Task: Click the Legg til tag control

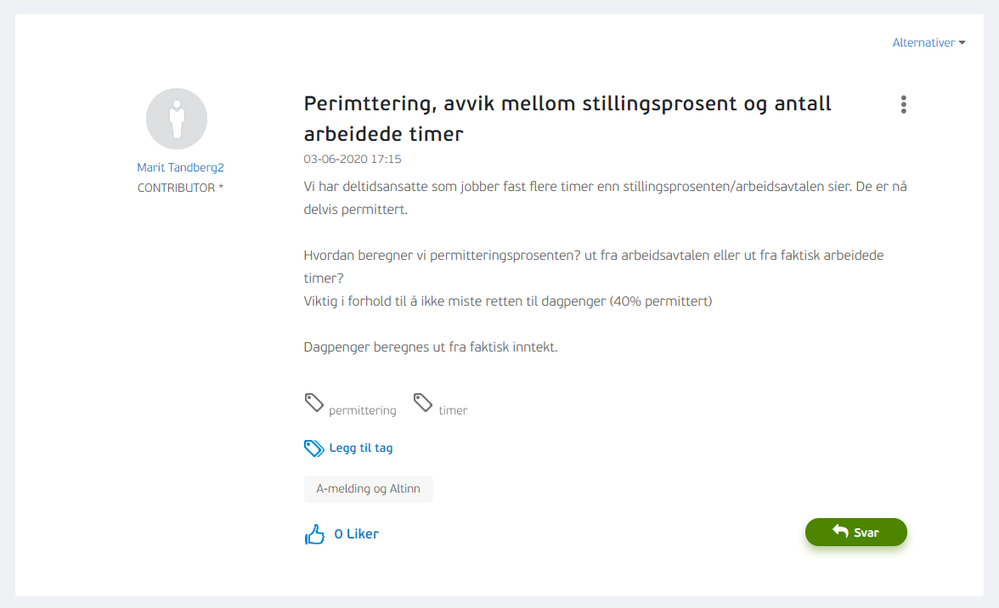Action: 360,448
